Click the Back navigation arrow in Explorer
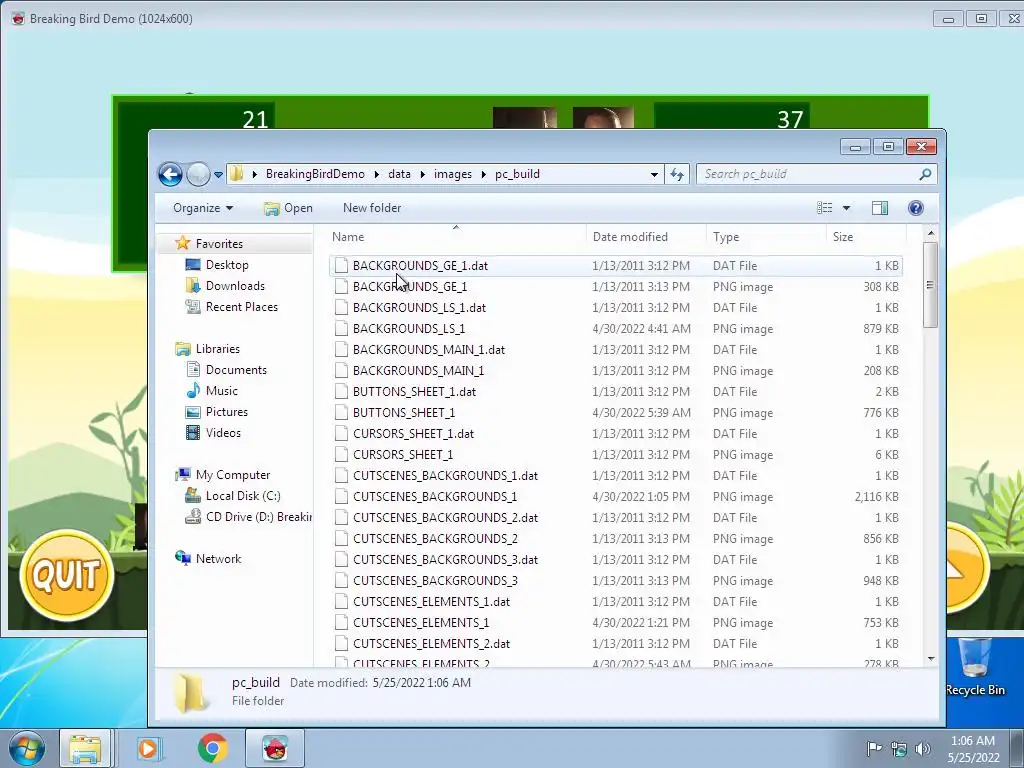This screenshot has height=768, width=1024. 170,174
